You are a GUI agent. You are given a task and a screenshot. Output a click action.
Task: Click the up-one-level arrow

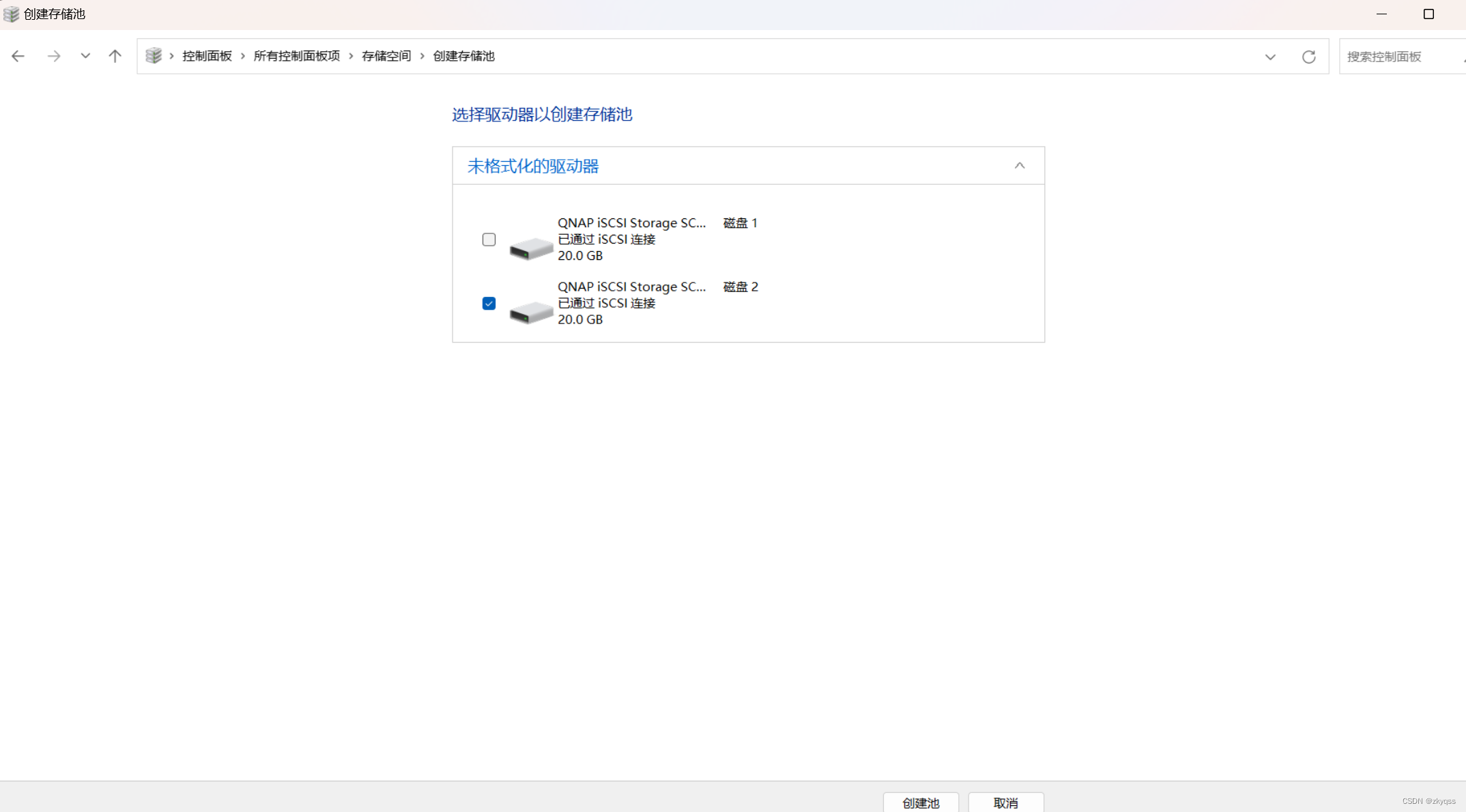click(x=115, y=56)
